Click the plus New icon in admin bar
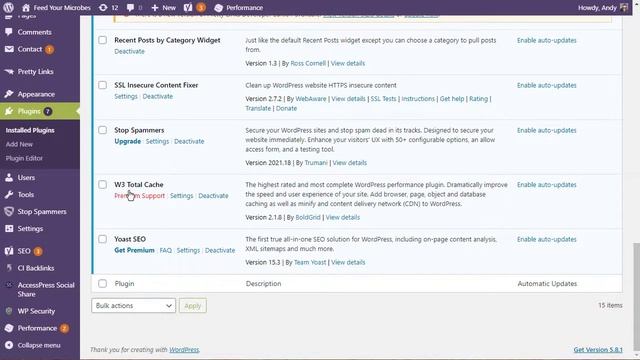Screen dimensions: 640x360 pyautogui.click(x=155, y=7)
